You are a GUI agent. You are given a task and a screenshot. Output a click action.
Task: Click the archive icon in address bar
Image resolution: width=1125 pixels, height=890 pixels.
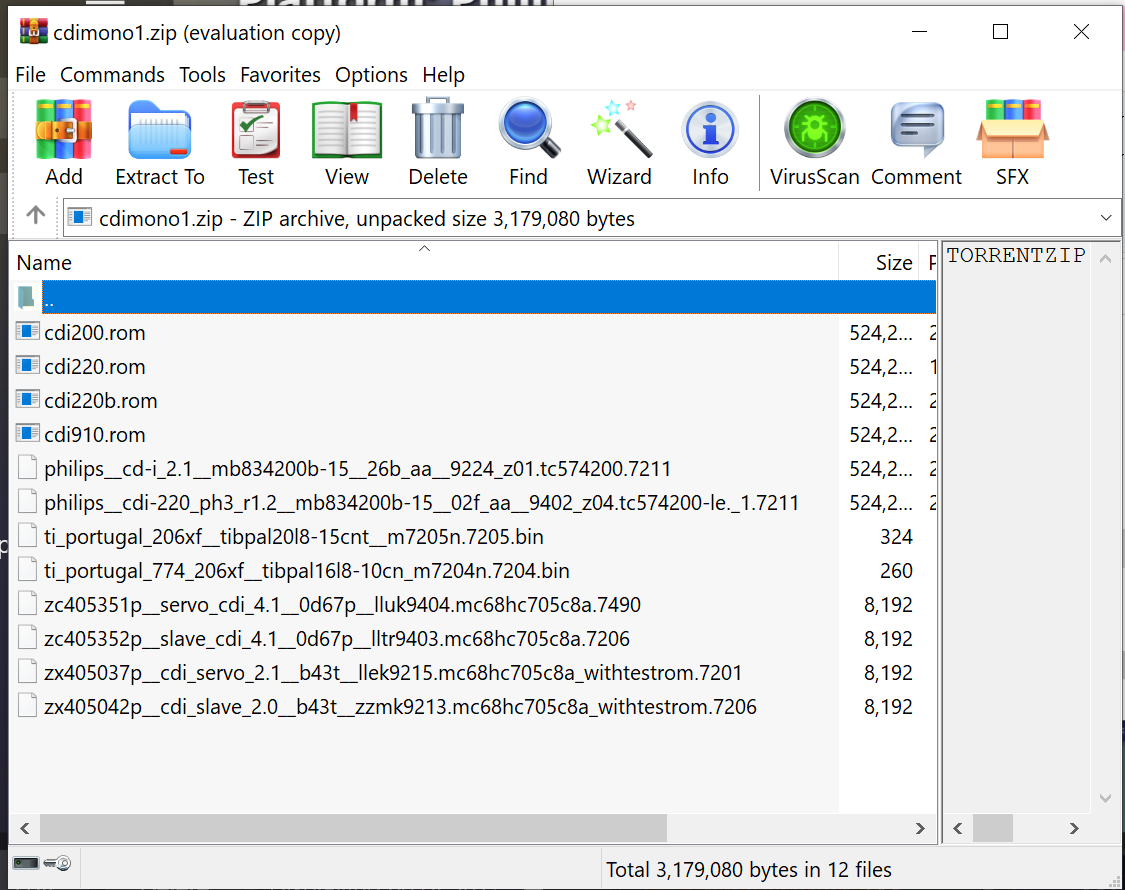click(x=80, y=217)
